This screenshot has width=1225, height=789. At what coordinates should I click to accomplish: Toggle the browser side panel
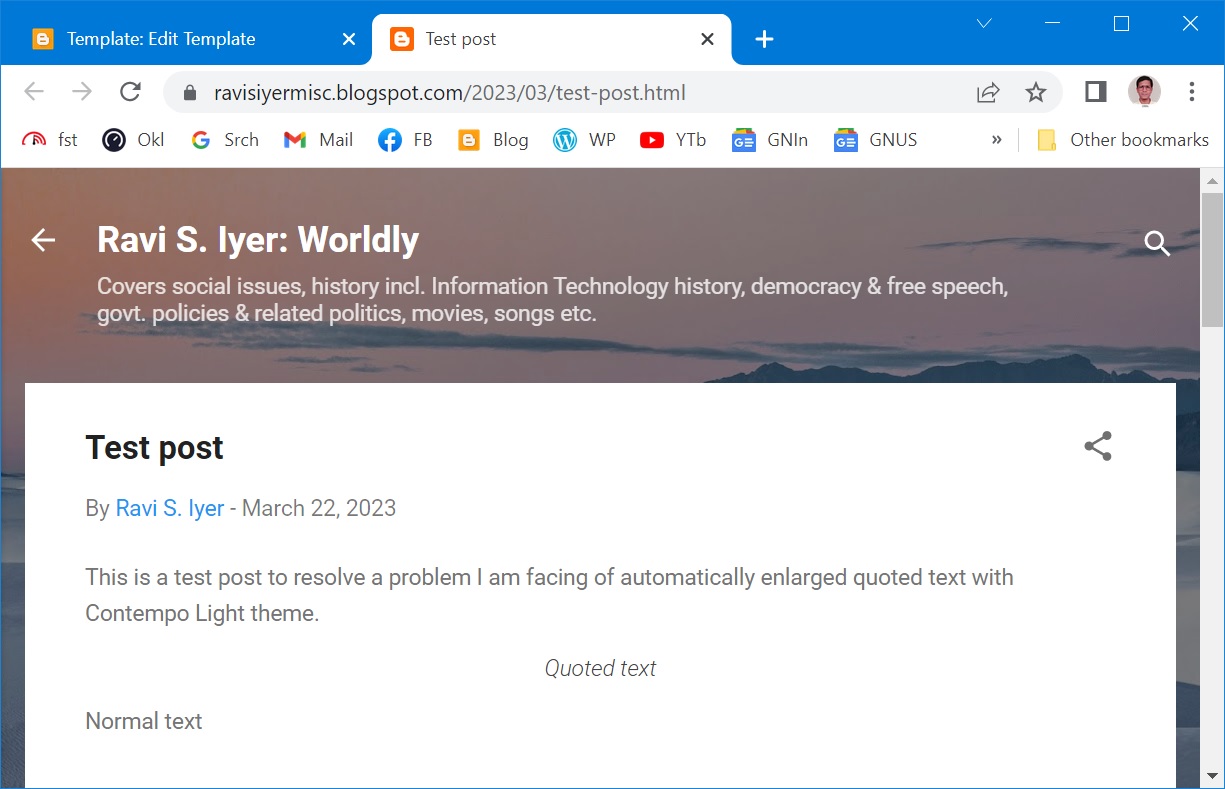click(x=1095, y=92)
